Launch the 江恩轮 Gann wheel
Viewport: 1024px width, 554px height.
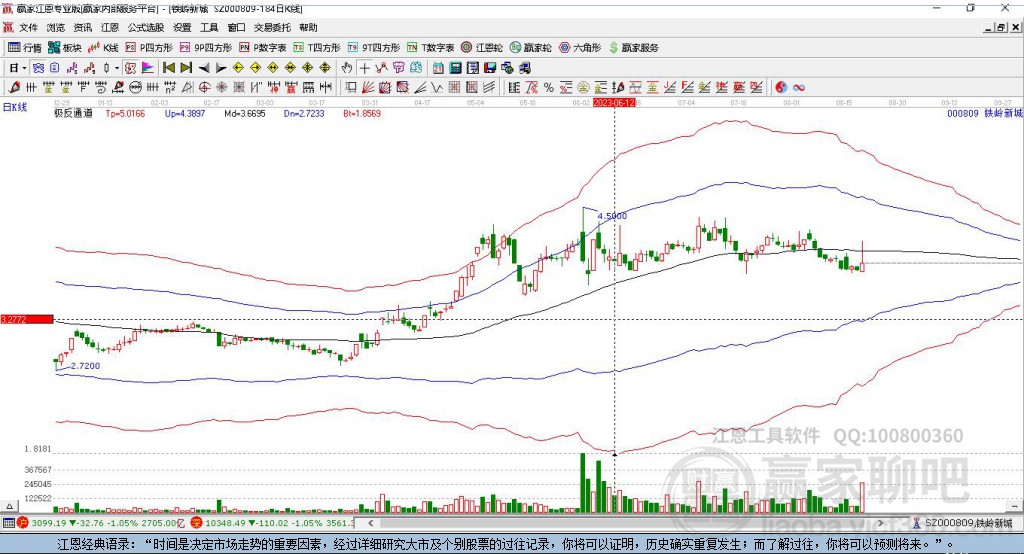coord(482,48)
